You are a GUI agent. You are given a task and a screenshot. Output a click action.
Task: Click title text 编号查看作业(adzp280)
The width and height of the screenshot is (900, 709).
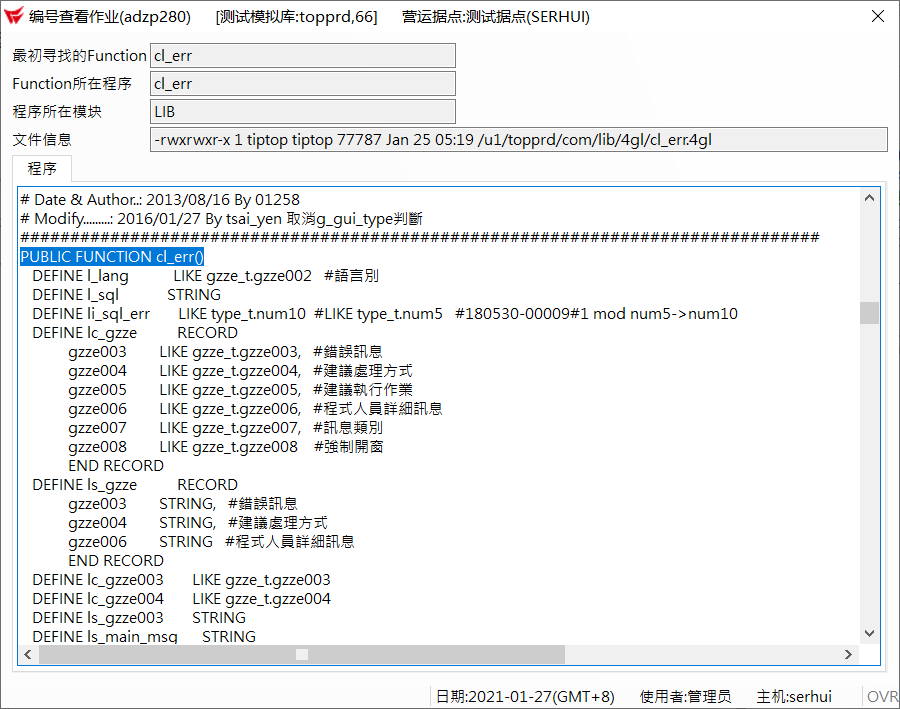click(x=110, y=17)
